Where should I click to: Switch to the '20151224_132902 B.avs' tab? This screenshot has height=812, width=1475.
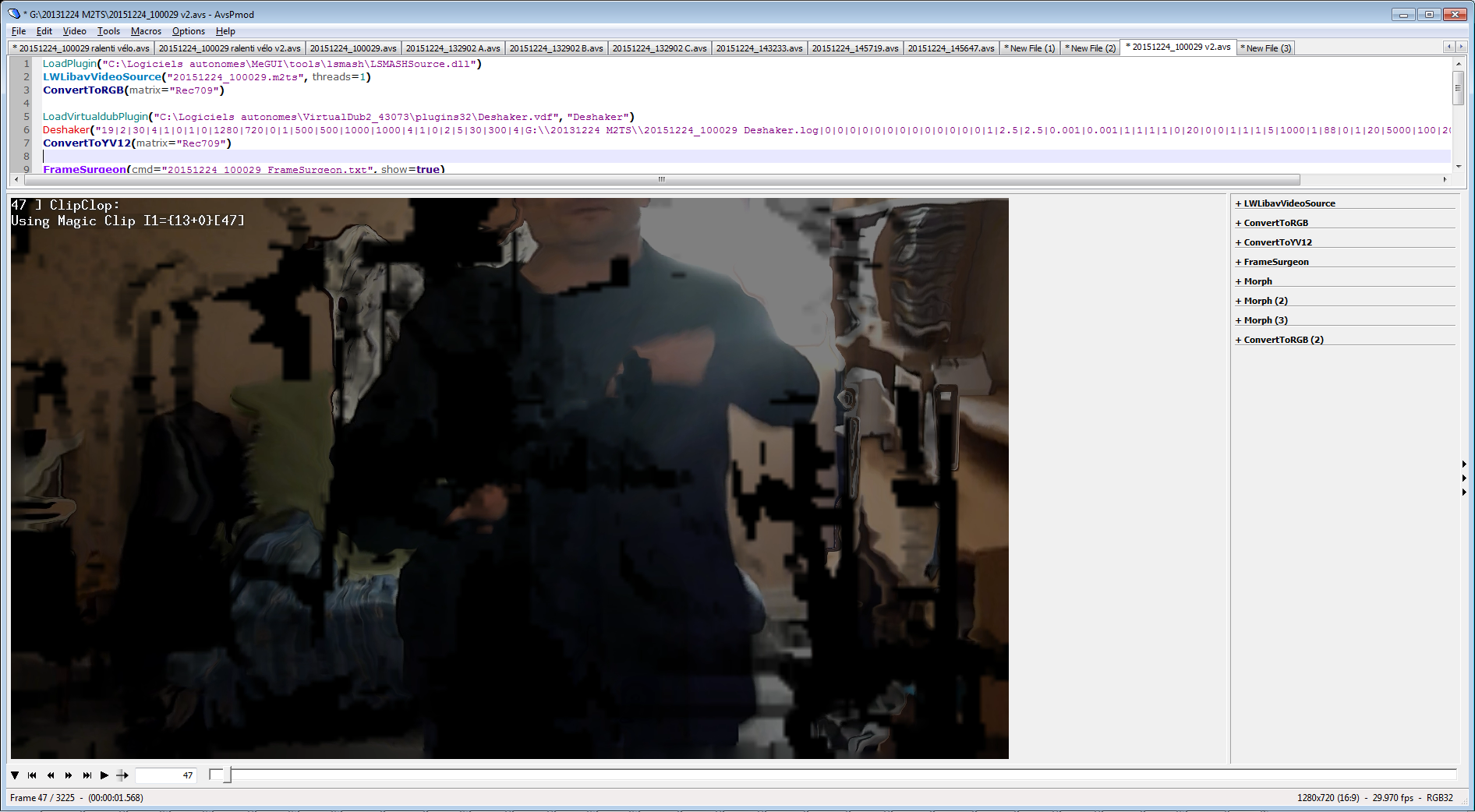556,48
